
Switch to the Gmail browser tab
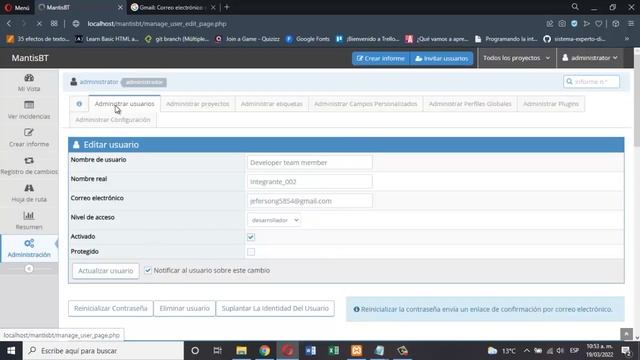171,7
